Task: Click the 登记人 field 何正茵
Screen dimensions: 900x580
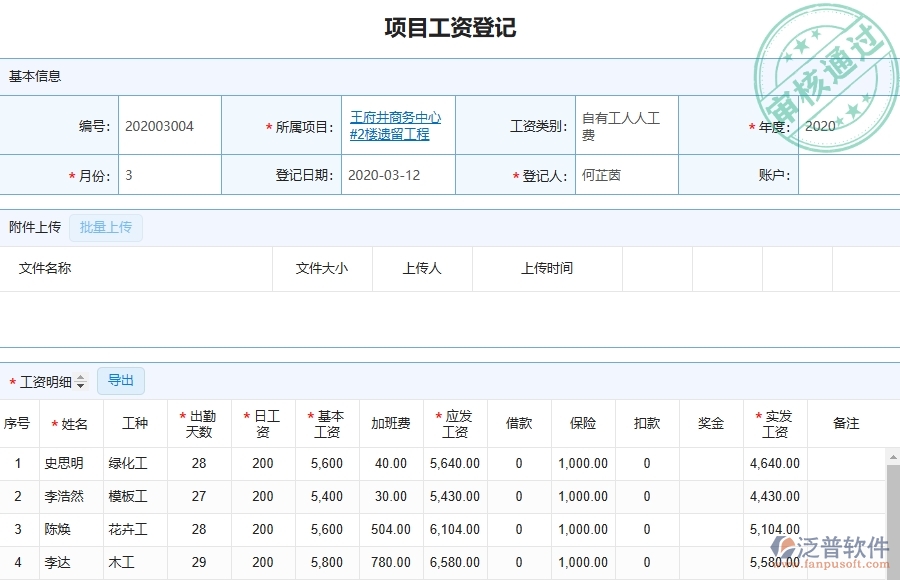Action: pos(620,174)
